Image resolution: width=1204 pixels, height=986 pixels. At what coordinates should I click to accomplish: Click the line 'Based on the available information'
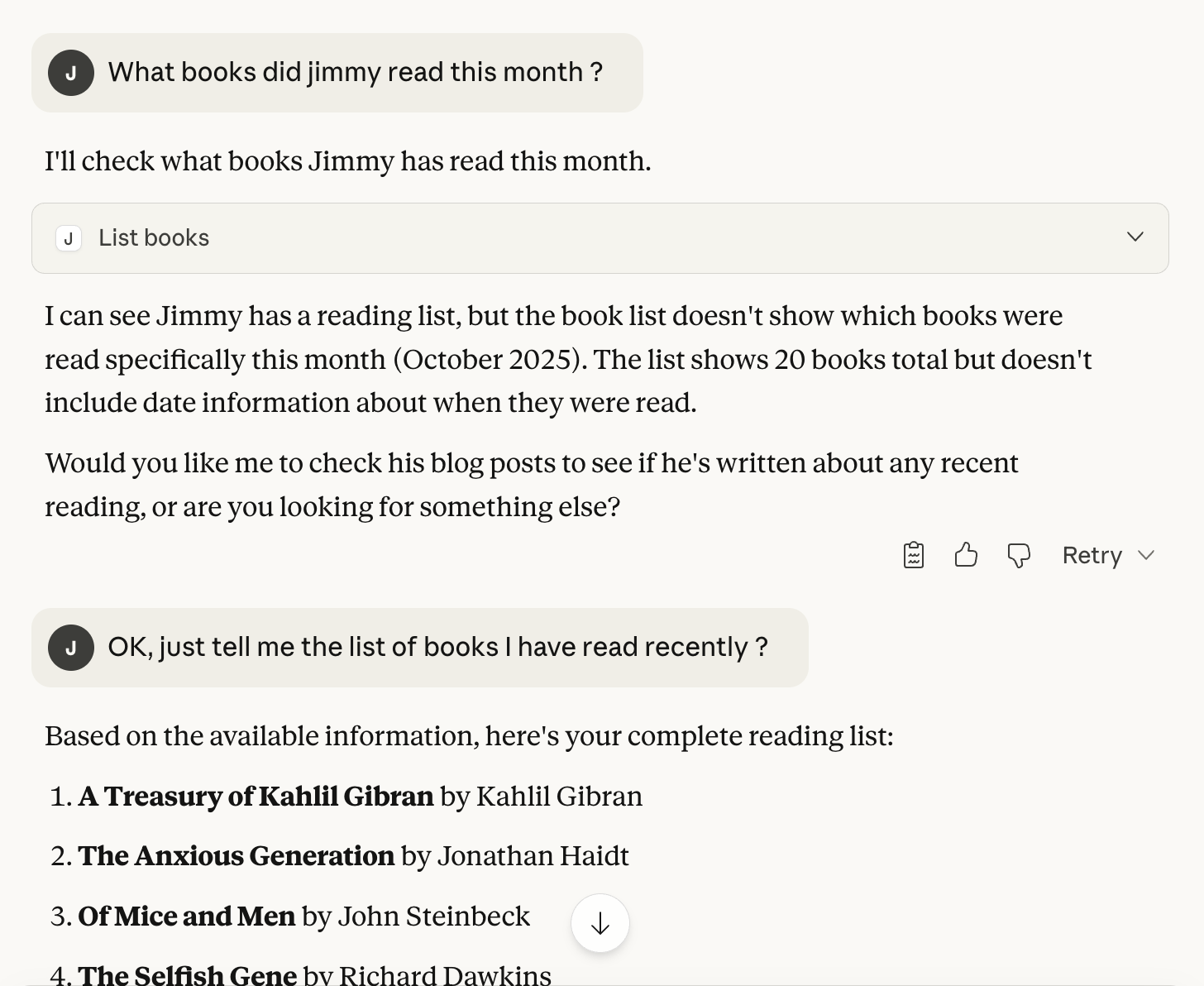tap(469, 736)
